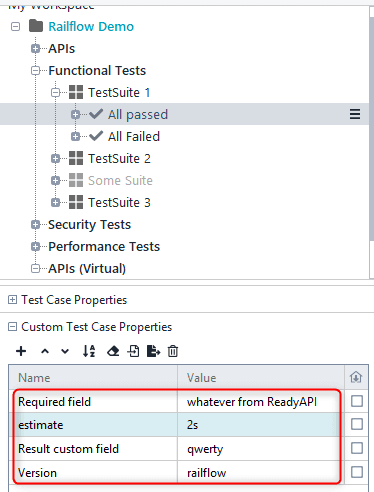Move property up with the up arrow

coord(45,351)
